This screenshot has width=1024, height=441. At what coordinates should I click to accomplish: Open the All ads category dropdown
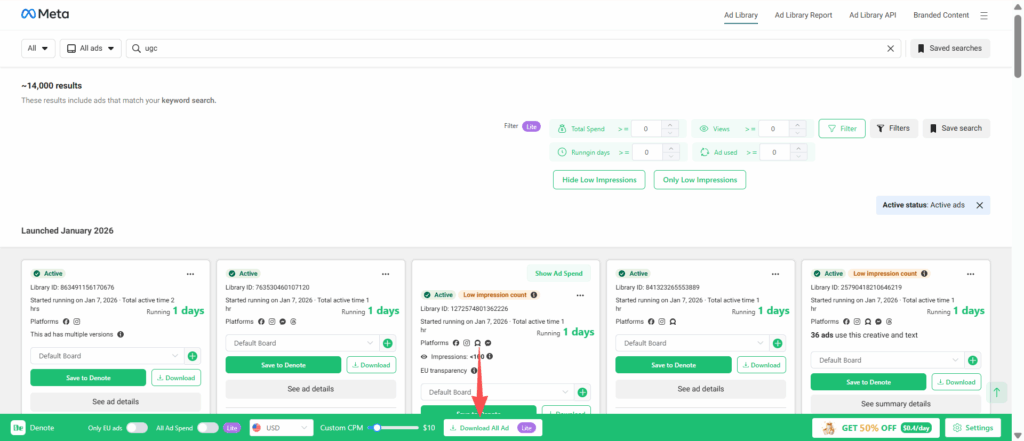click(x=90, y=48)
